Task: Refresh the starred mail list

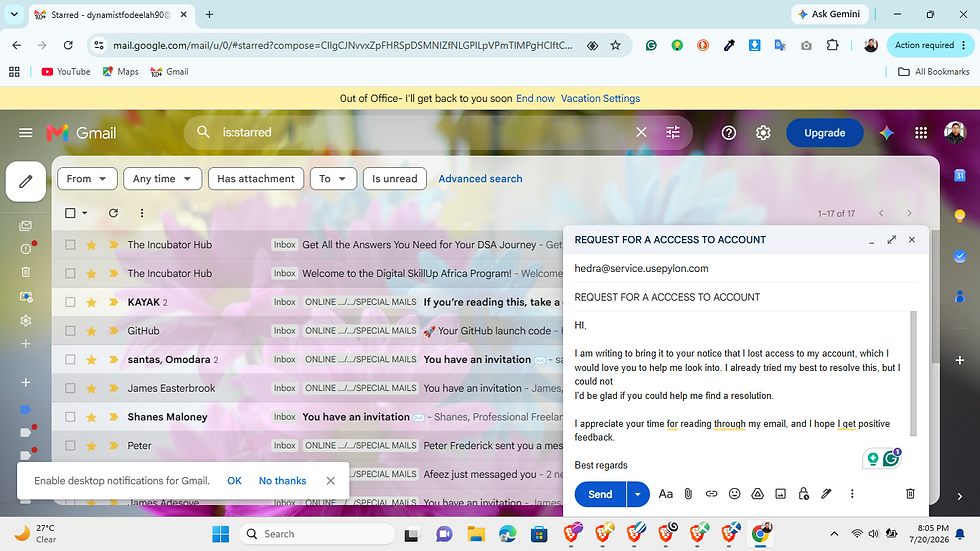Action: tap(113, 213)
